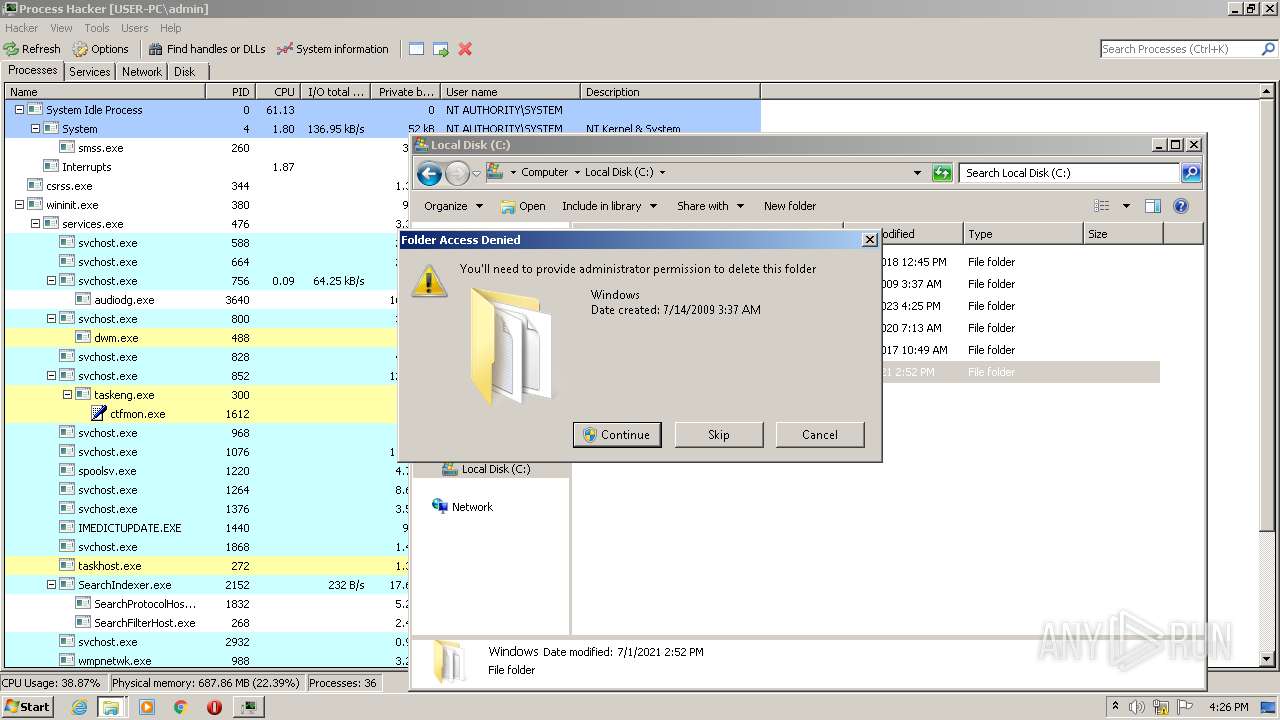The image size is (1280, 720).
Task: Collapse the taskeng.exe tree node
Action: 67,395
